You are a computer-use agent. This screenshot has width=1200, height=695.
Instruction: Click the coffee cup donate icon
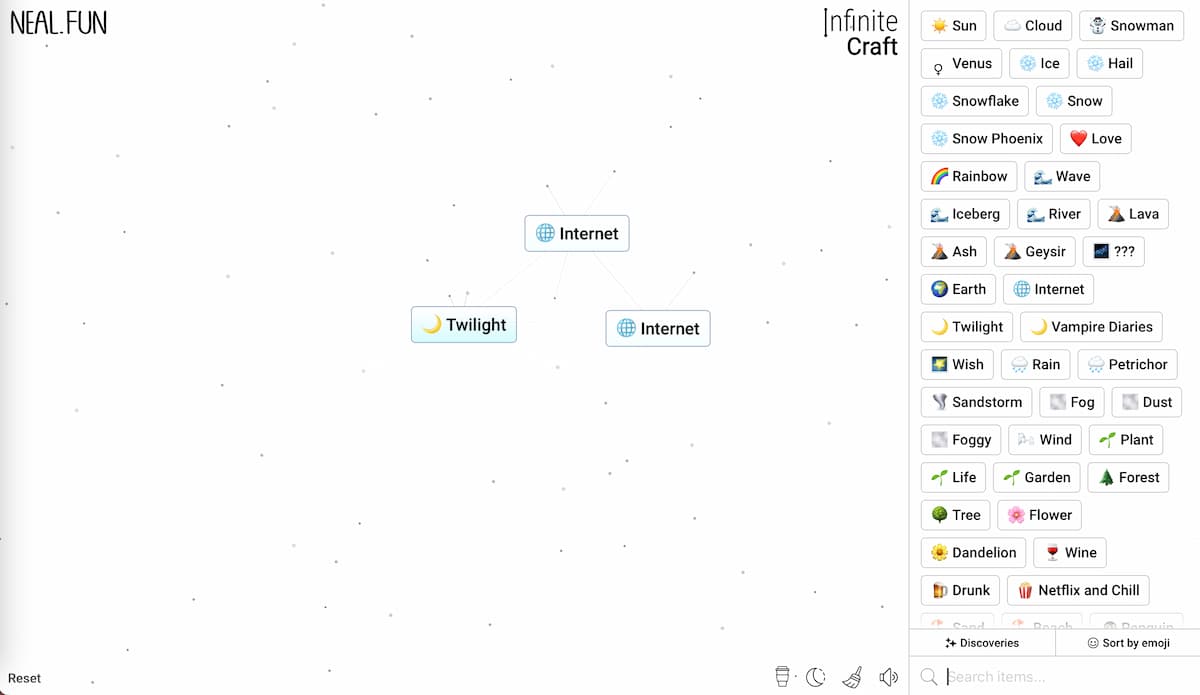tap(783, 677)
